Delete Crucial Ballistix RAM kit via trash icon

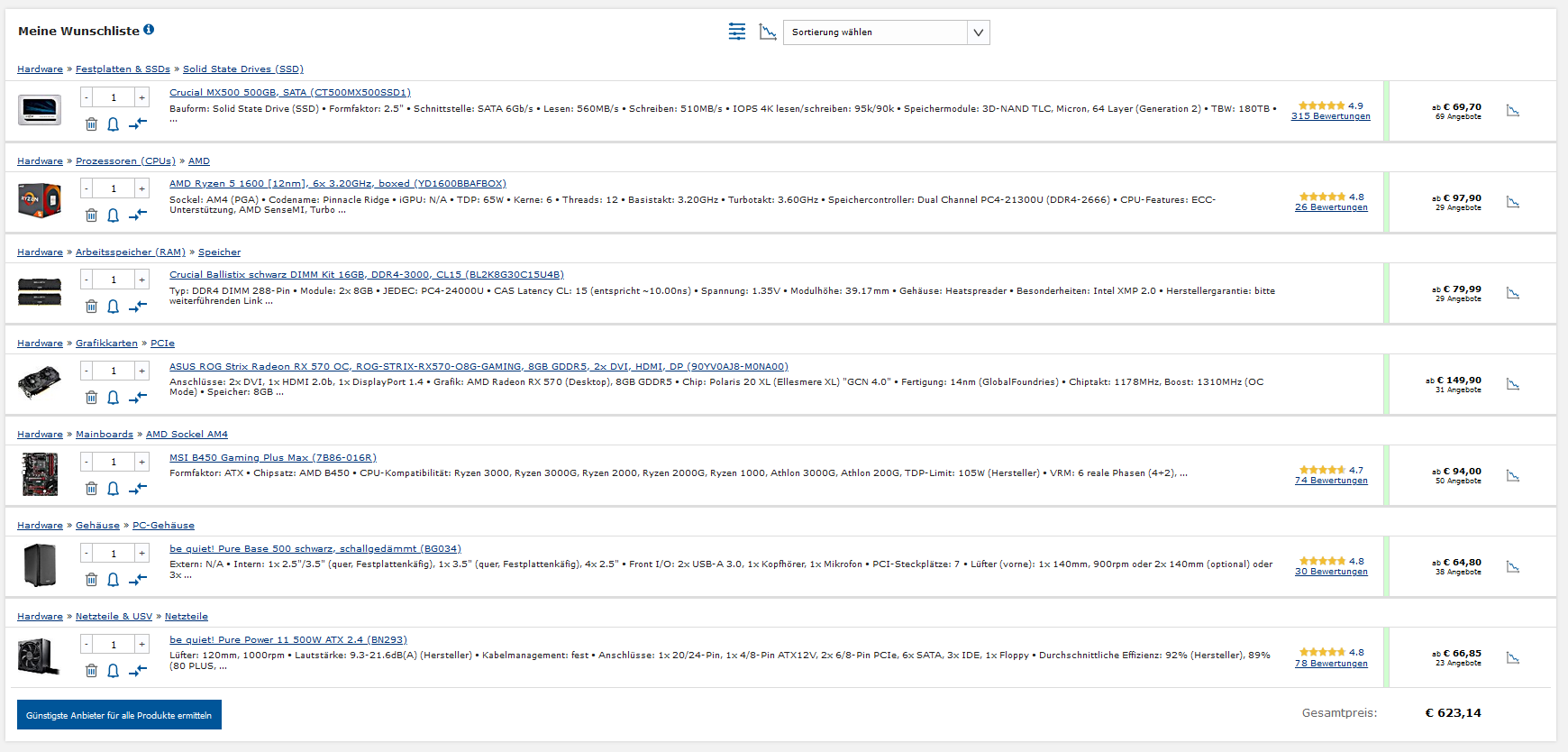click(91, 306)
